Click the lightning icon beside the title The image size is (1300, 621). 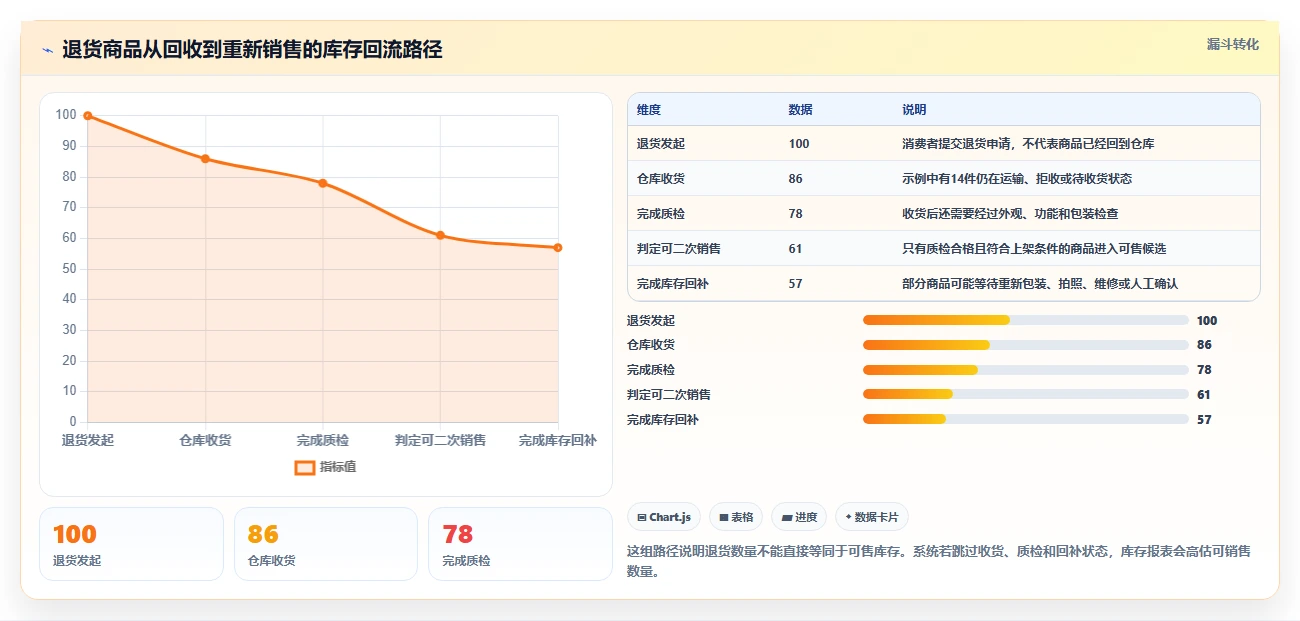click(x=47, y=50)
